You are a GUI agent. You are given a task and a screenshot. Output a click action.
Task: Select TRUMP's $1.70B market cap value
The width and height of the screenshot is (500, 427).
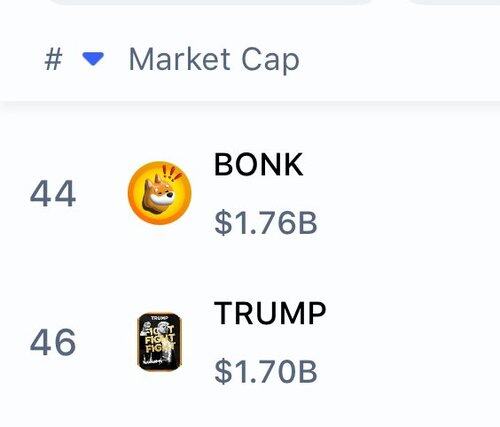[266, 371]
